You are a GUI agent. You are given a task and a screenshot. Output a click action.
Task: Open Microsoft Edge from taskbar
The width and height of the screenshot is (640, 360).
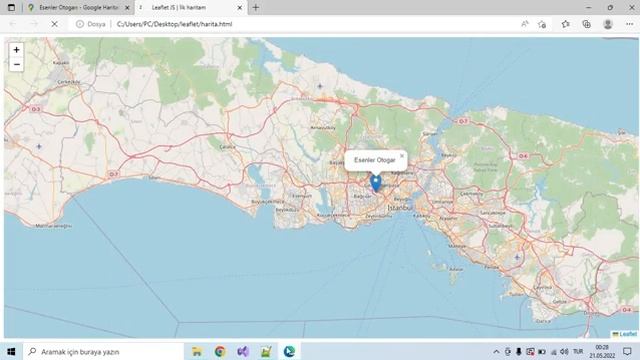pyautogui.click(x=289, y=351)
